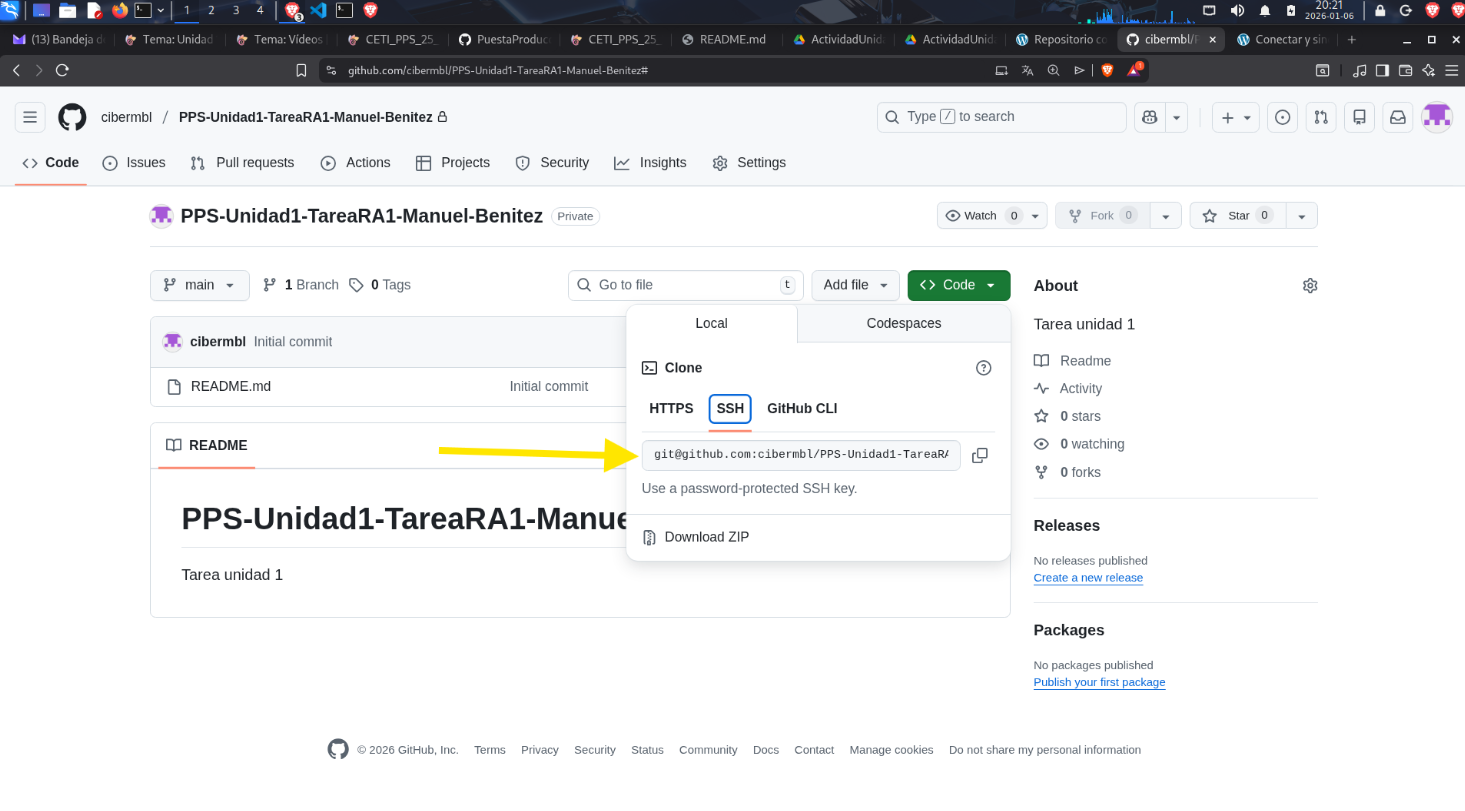Open Issues icon in top header bar
This screenshot has width=1465, height=811.
tap(1283, 117)
